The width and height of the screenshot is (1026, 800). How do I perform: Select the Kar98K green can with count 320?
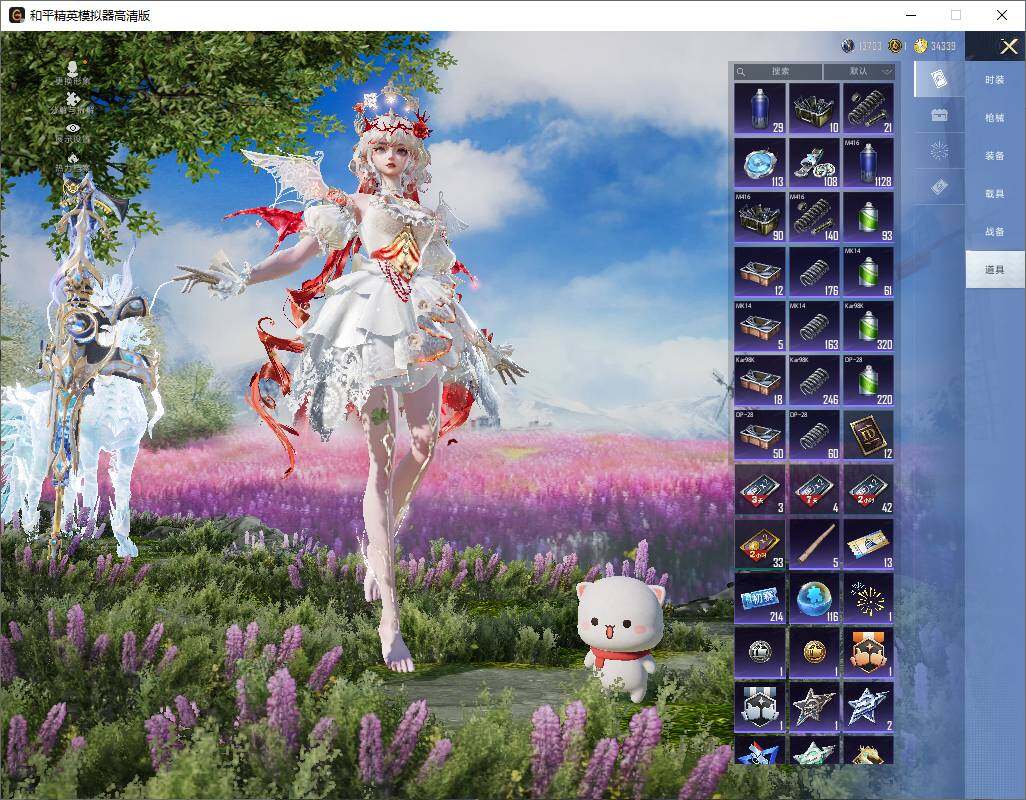(x=868, y=326)
